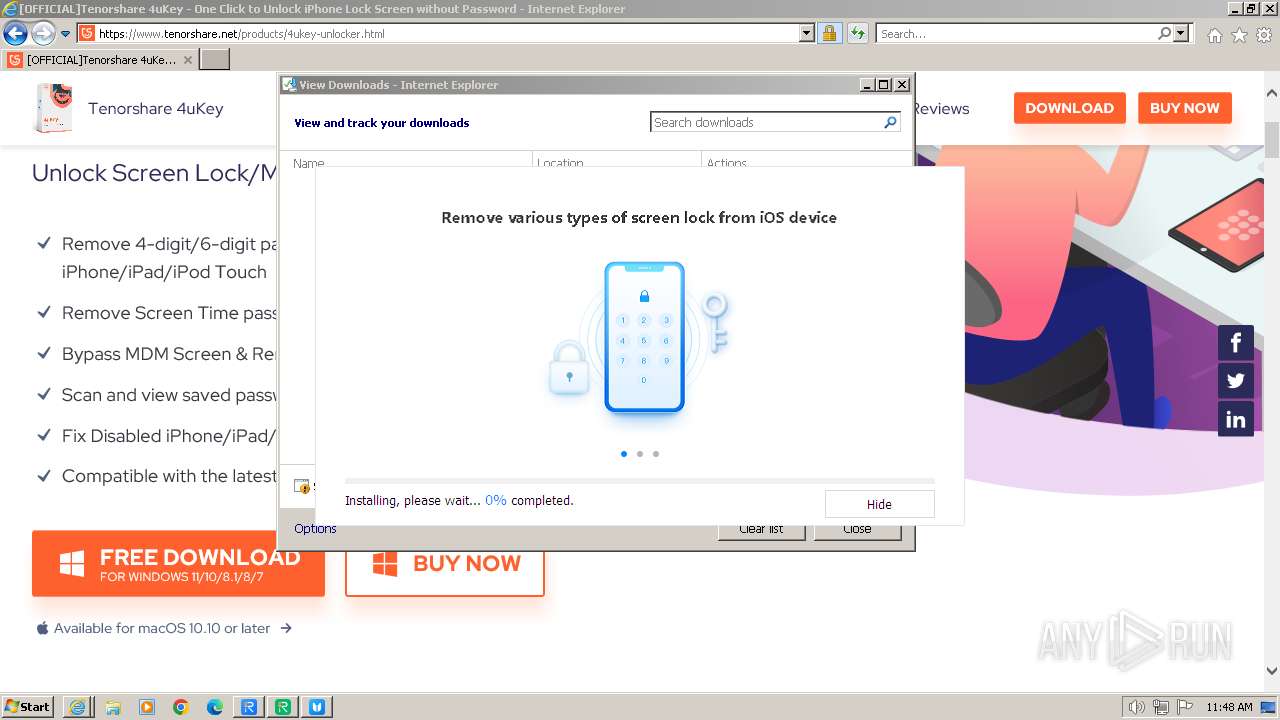Select the first carousel dot in installer
Screen dimensions: 1280x720
(624, 454)
